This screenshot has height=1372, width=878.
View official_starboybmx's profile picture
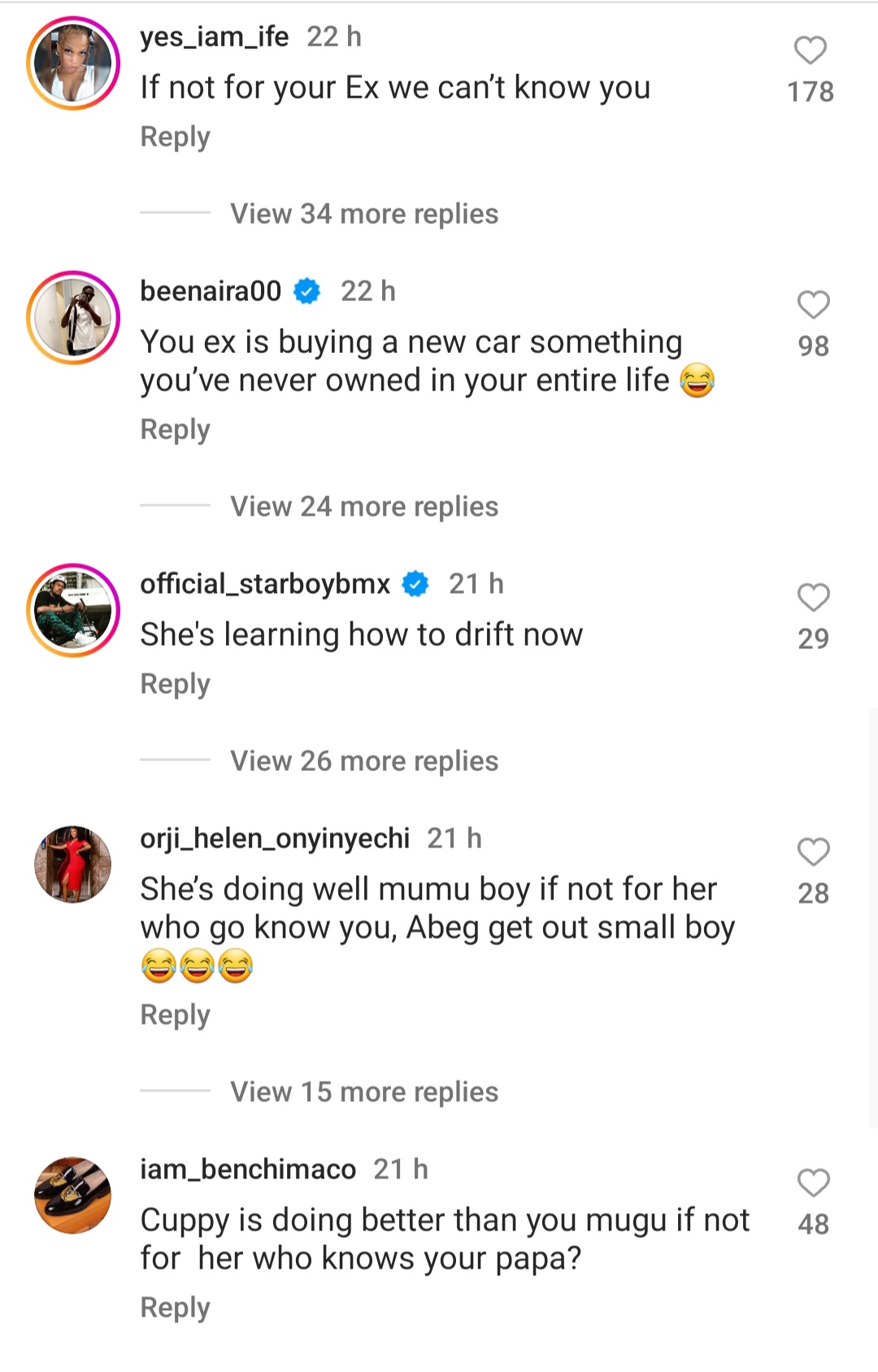click(73, 611)
